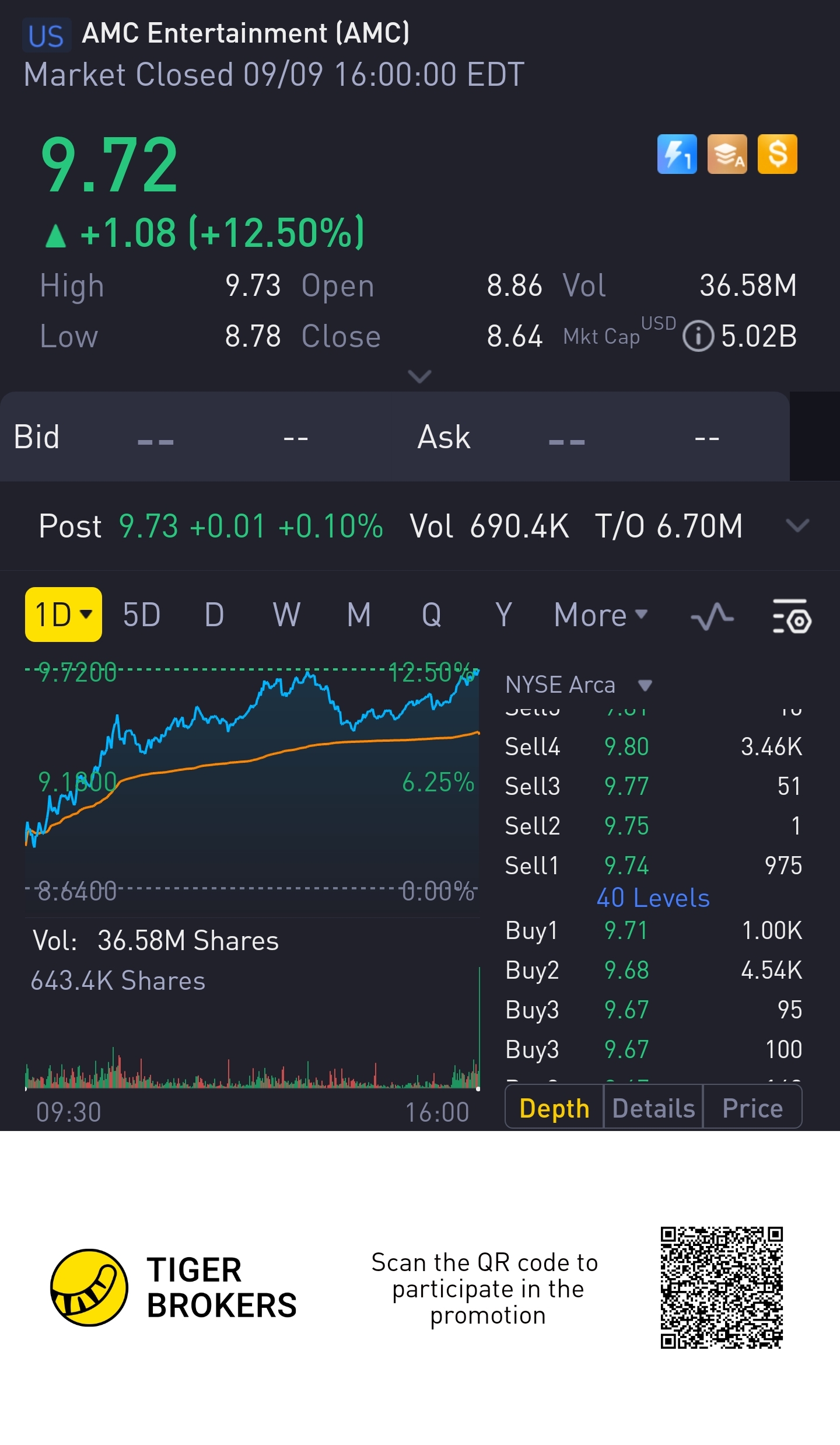The image size is (840, 1445).
Task: Tap the 5.02B market cap value
Action: (x=759, y=336)
